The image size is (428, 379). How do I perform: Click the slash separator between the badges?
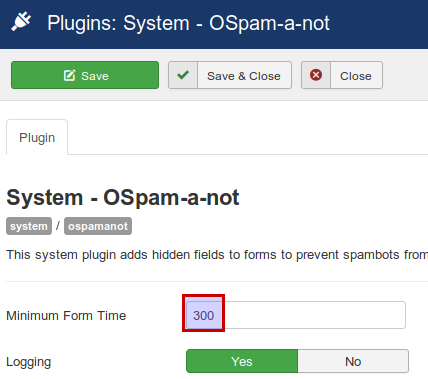[x=58, y=226]
